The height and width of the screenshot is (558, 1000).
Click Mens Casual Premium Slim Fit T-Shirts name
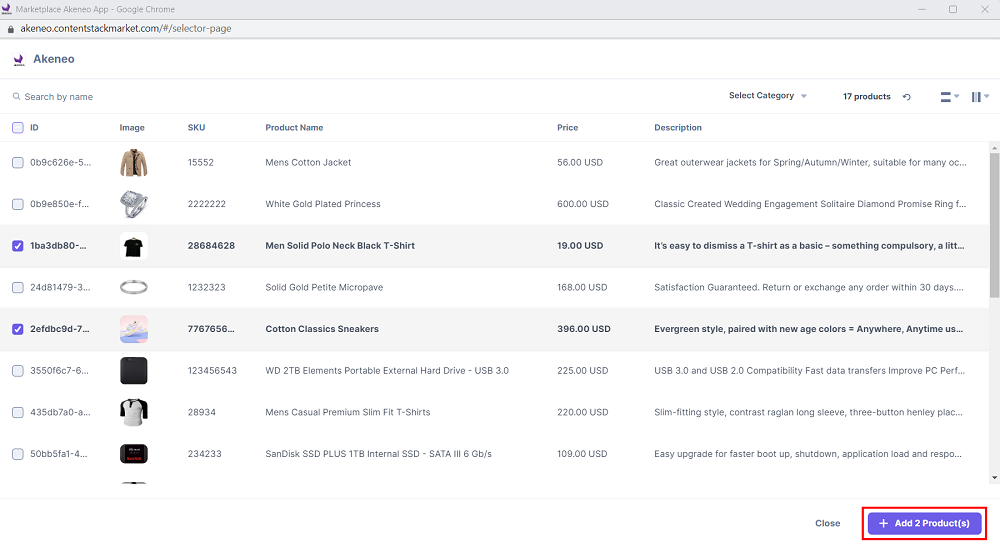348,413
